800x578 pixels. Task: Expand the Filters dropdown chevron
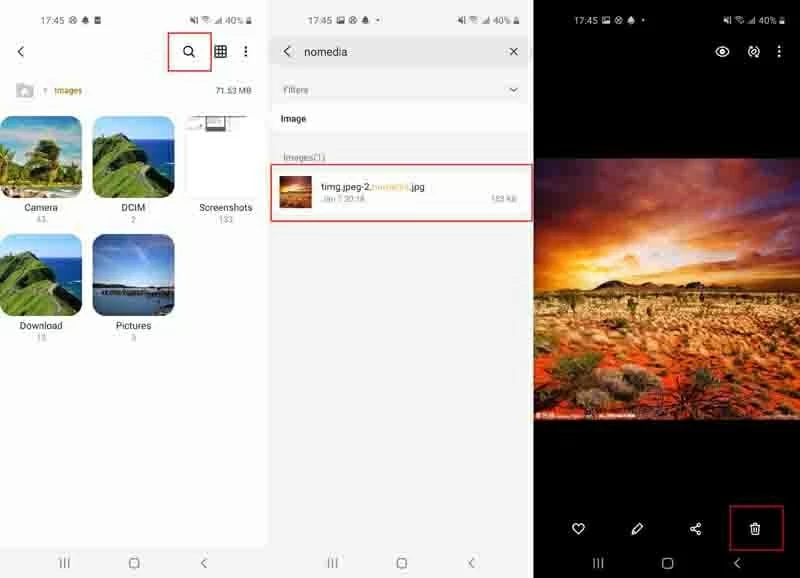[514, 90]
